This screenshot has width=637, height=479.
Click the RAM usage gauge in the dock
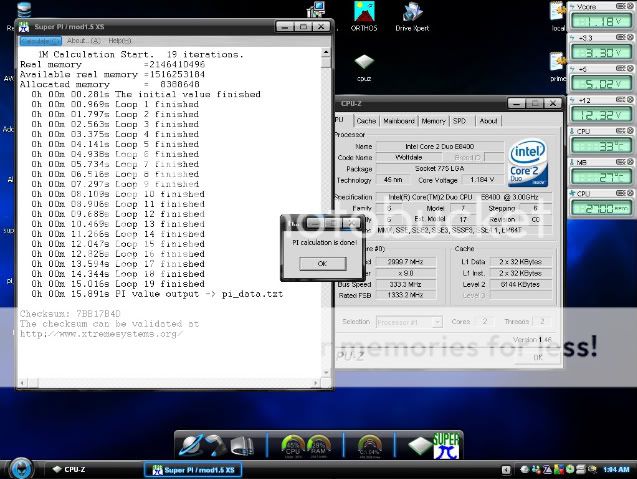pyautogui.click(x=320, y=446)
